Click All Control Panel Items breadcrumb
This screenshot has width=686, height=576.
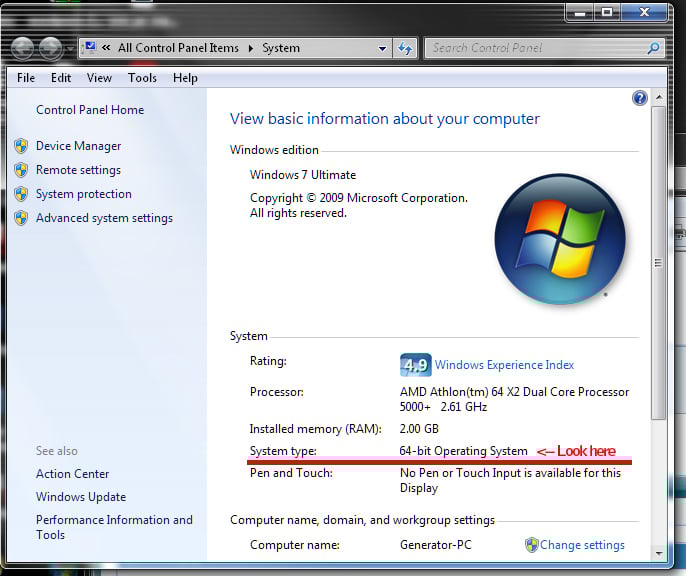click(178, 48)
